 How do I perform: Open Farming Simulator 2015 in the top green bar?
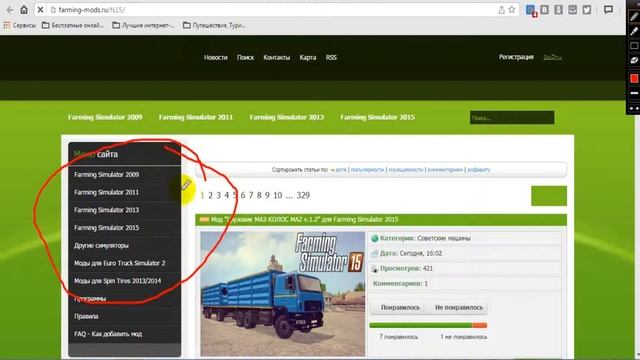click(378, 117)
